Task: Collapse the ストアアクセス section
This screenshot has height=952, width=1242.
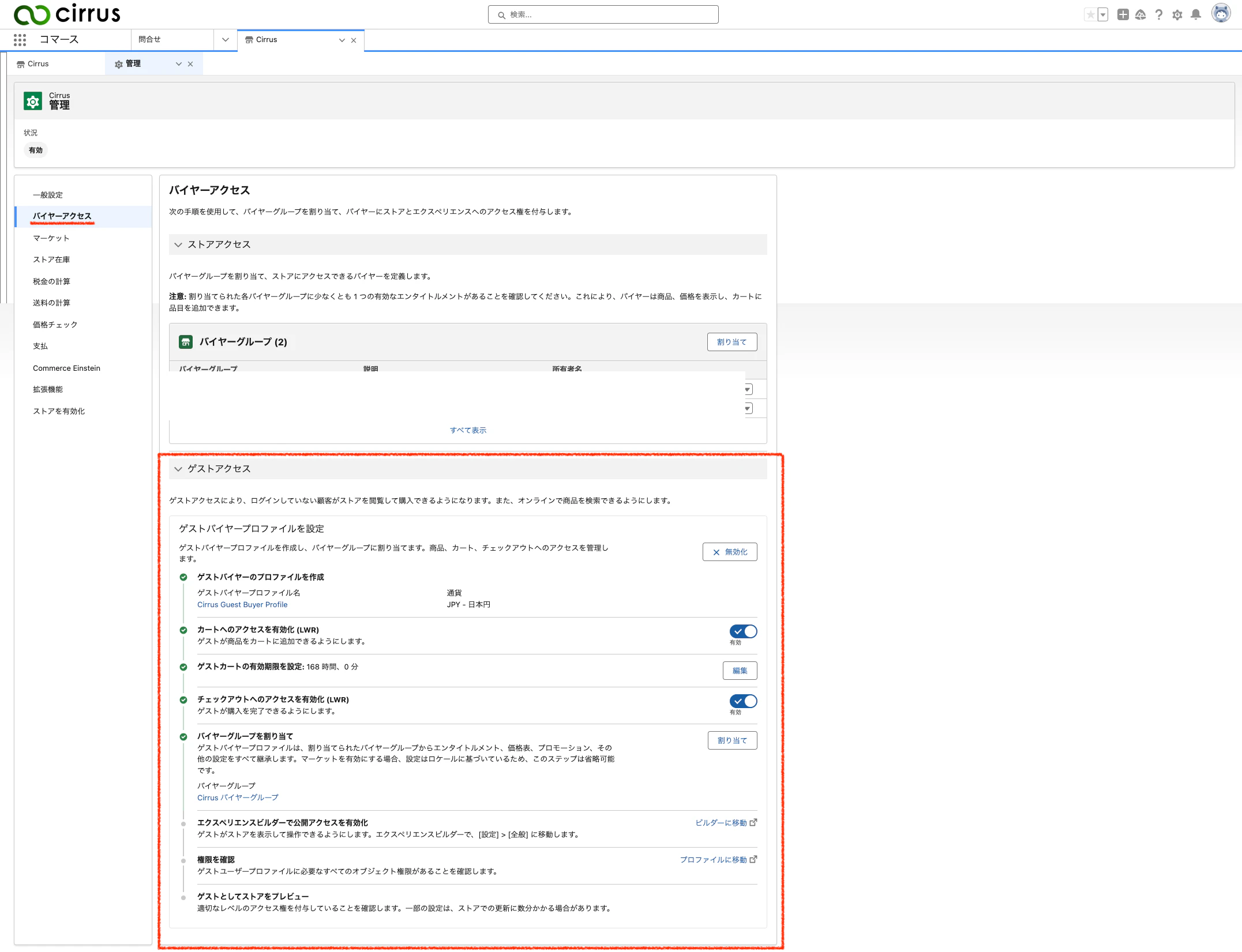Action: point(178,244)
